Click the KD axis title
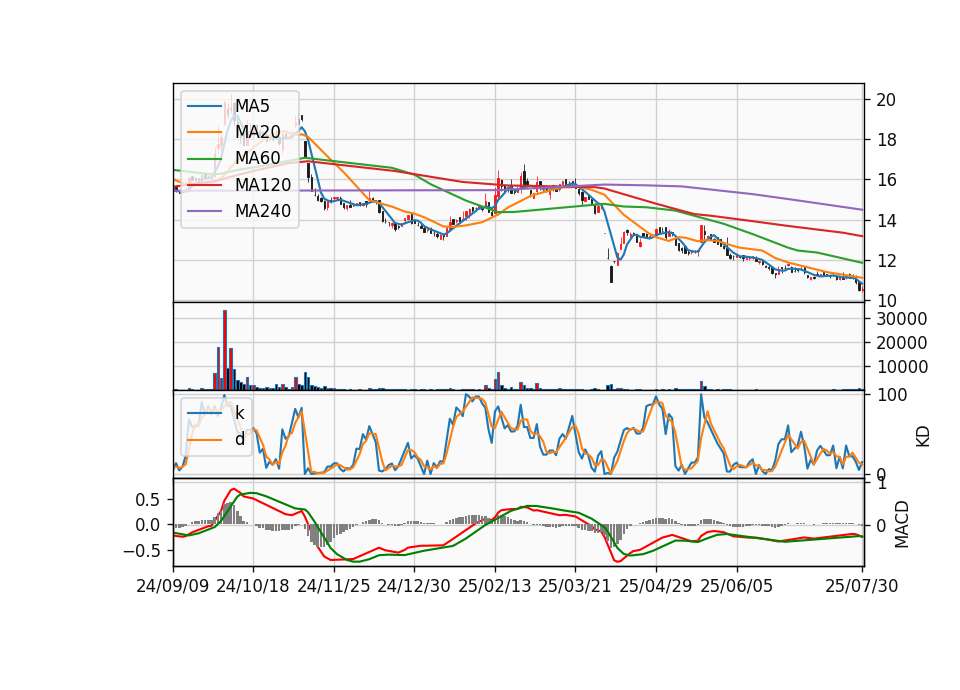This screenshot has width=960, height=690. click(x=923, y=436)
